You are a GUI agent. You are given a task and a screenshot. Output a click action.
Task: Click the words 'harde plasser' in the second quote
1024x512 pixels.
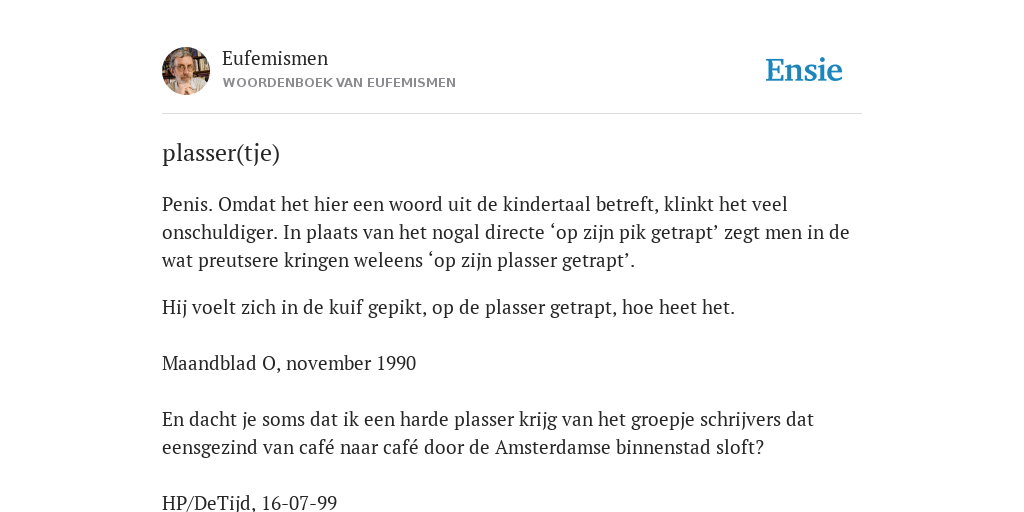pyautogui.click(x=455, y=419)
